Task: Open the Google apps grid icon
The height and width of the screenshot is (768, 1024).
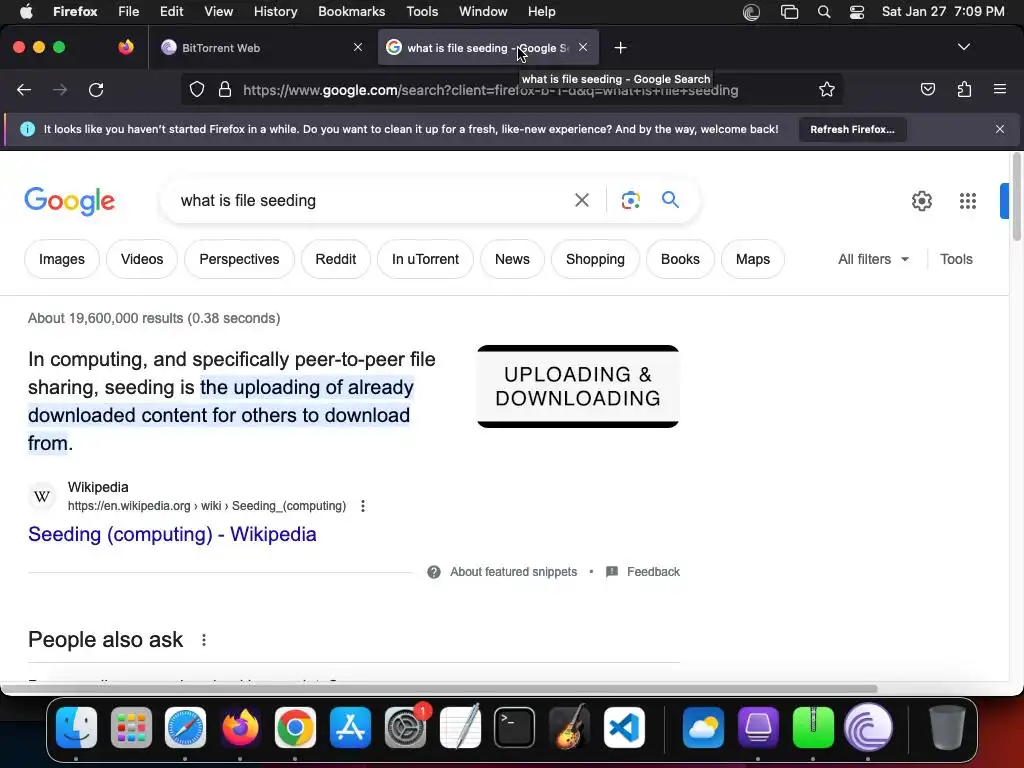Action: click(968, 200)
